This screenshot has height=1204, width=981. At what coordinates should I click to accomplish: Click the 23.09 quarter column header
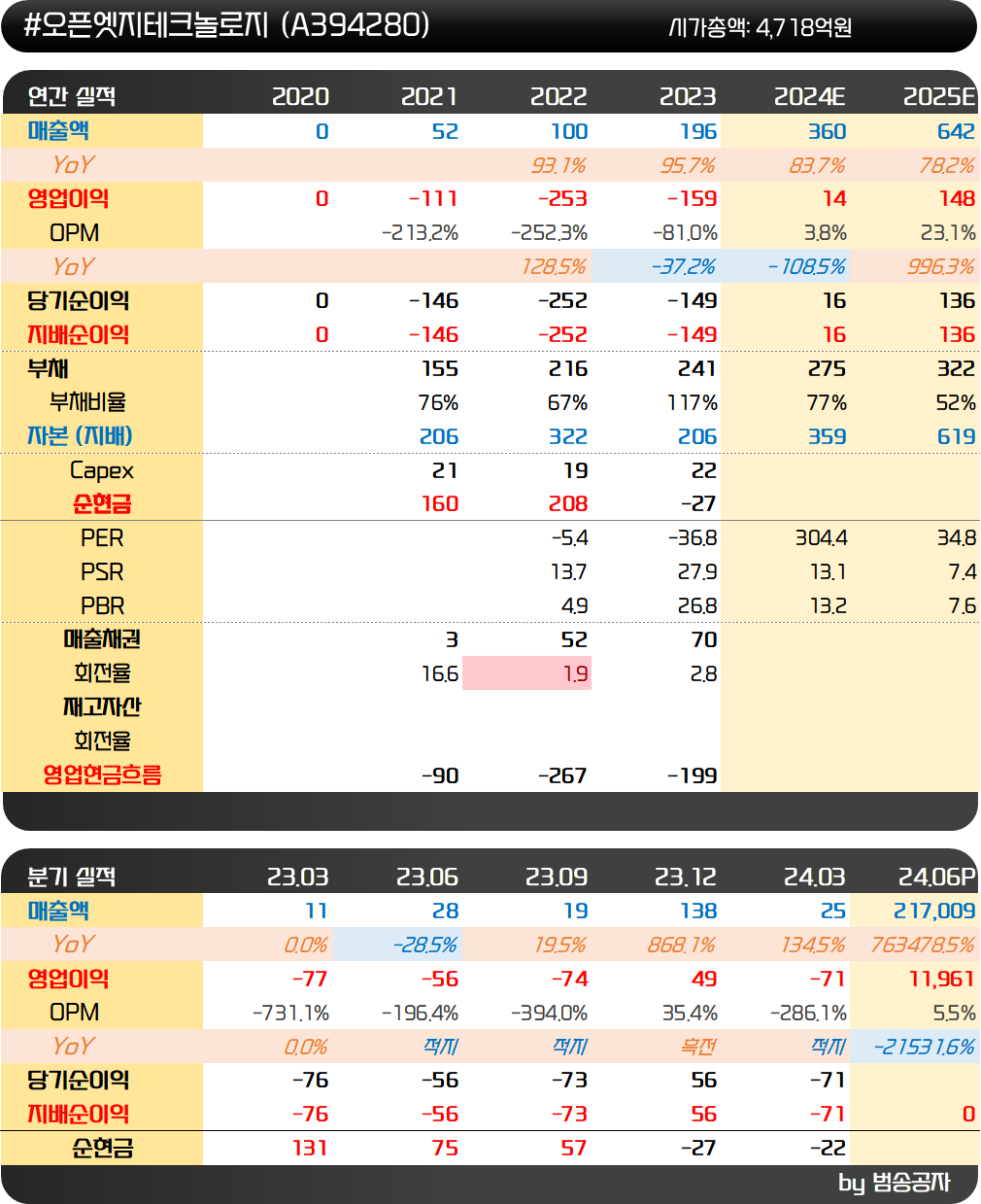[x=557, y=877]
